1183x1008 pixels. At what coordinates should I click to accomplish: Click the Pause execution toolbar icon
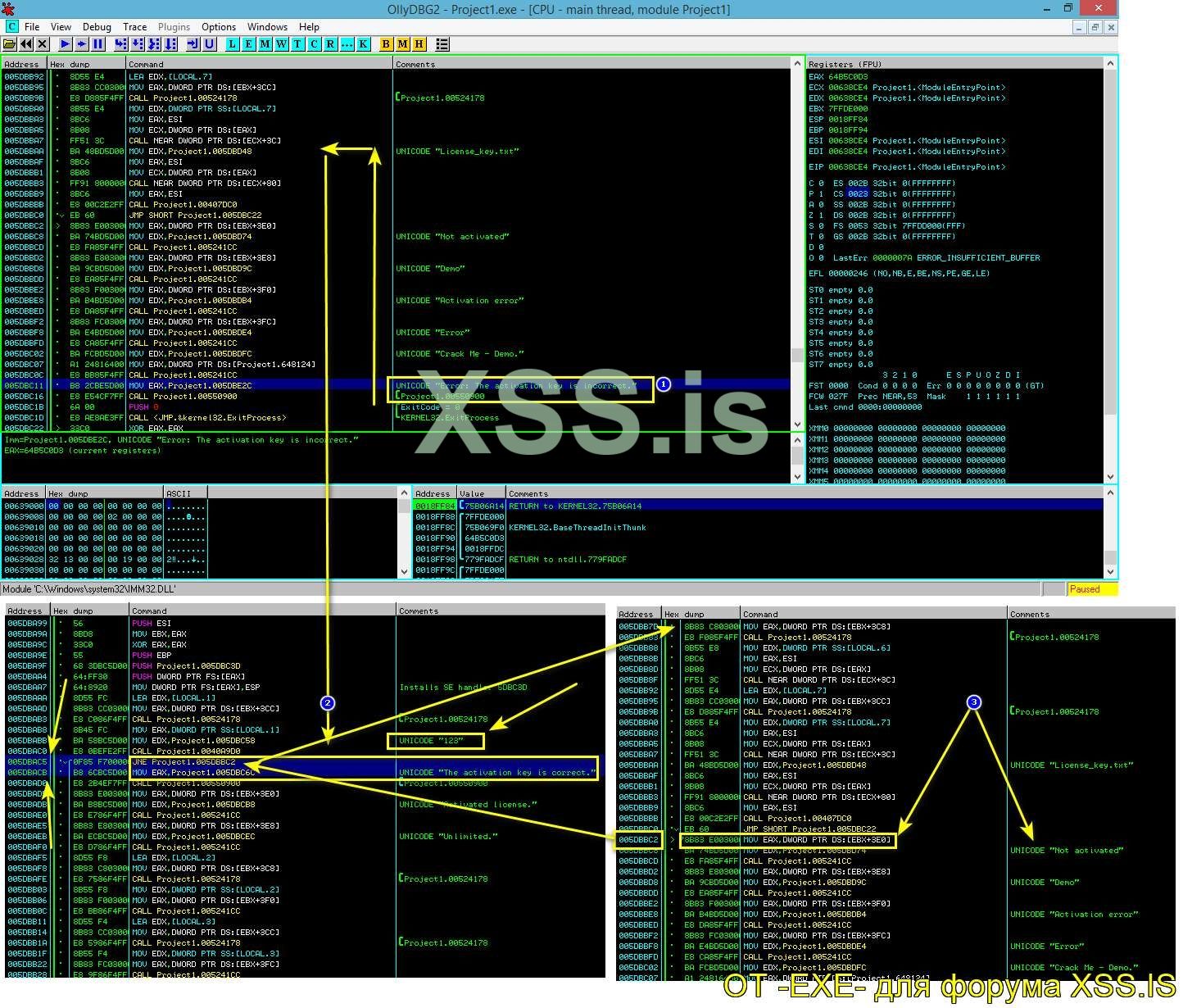coord(98,44)
